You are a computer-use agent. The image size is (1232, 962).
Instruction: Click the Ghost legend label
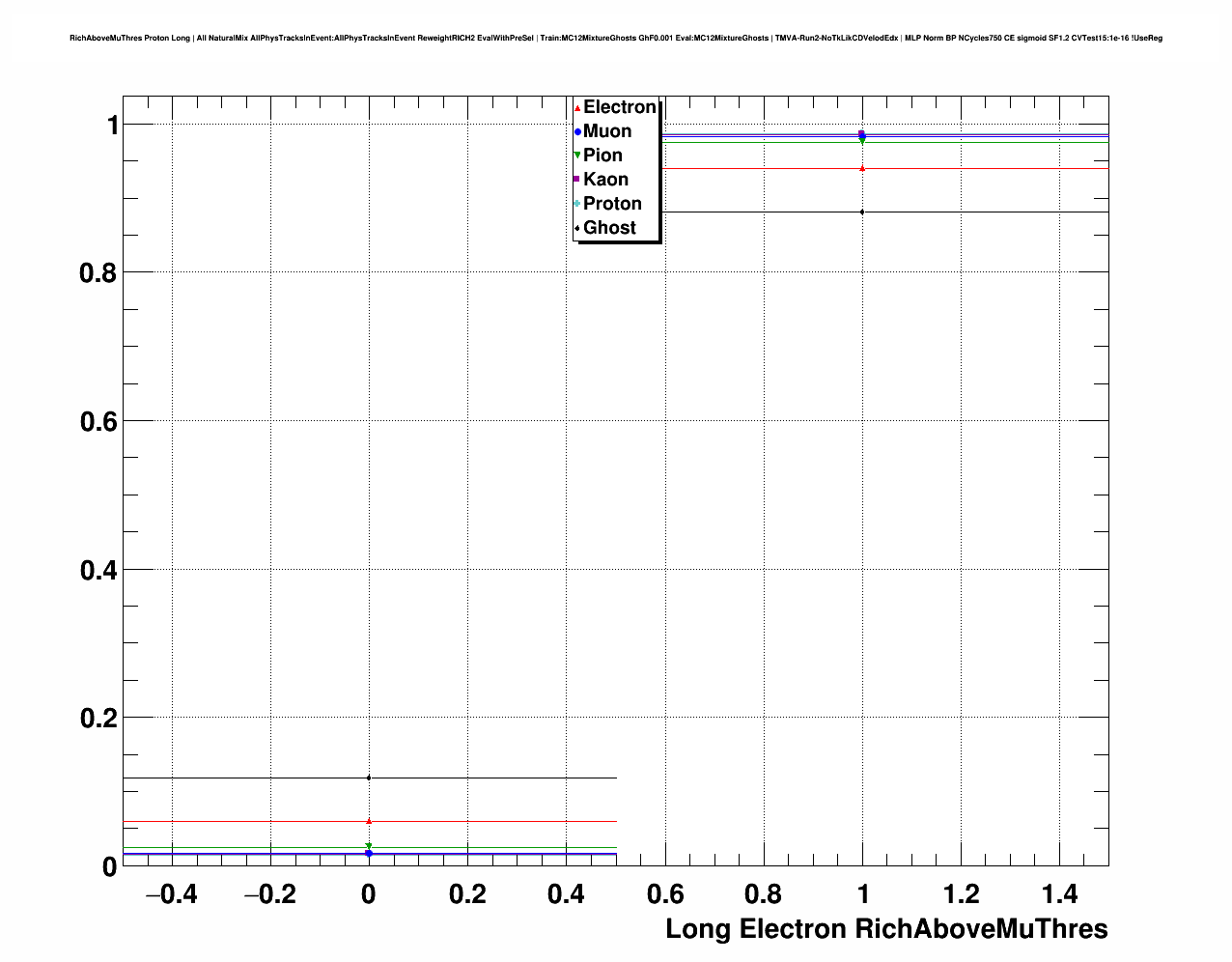[x=609, y=228]
